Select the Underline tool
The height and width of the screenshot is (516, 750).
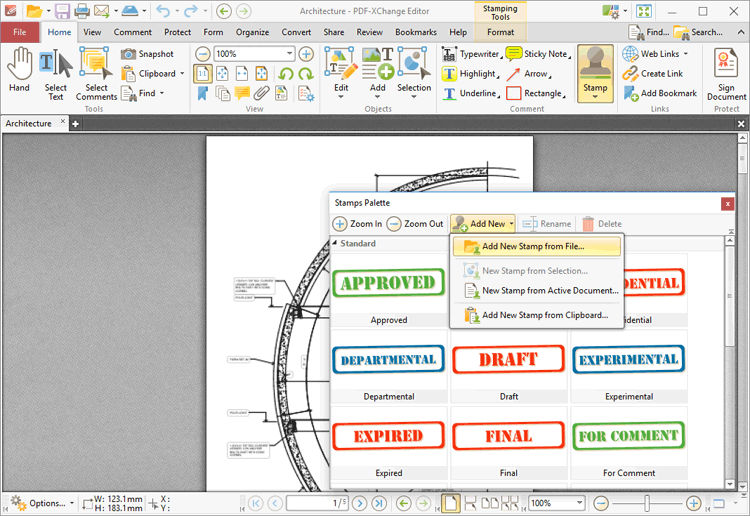(x=470, y=93)
